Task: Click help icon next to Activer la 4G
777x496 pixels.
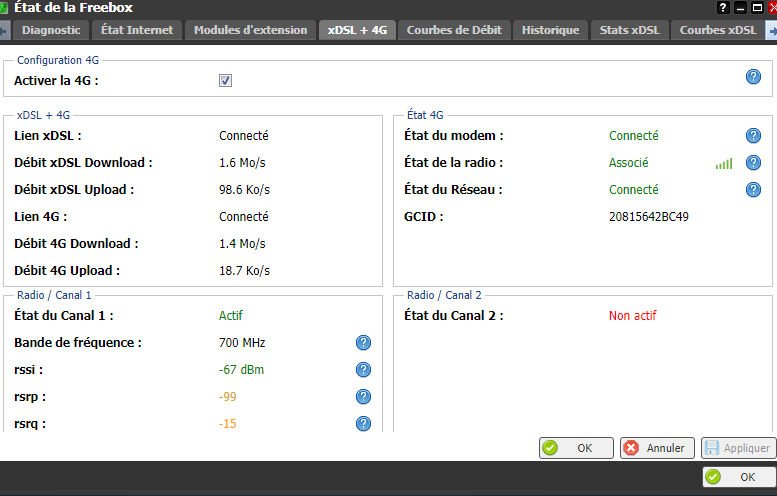Action: point(754,77)
